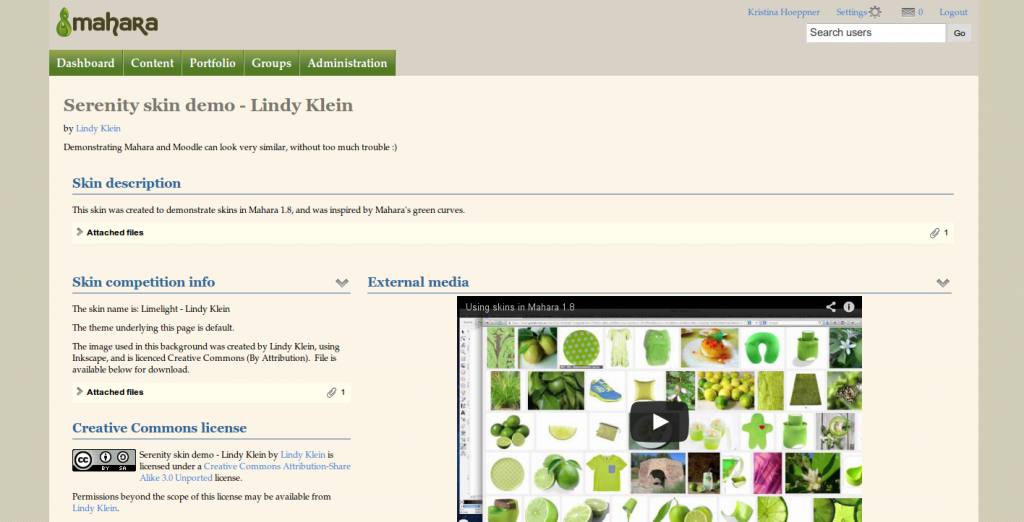The height and width of the screenshot is (522, 1024).
Task: Open Lindy Klein link under Permissions text
Action: click(95, 508)
